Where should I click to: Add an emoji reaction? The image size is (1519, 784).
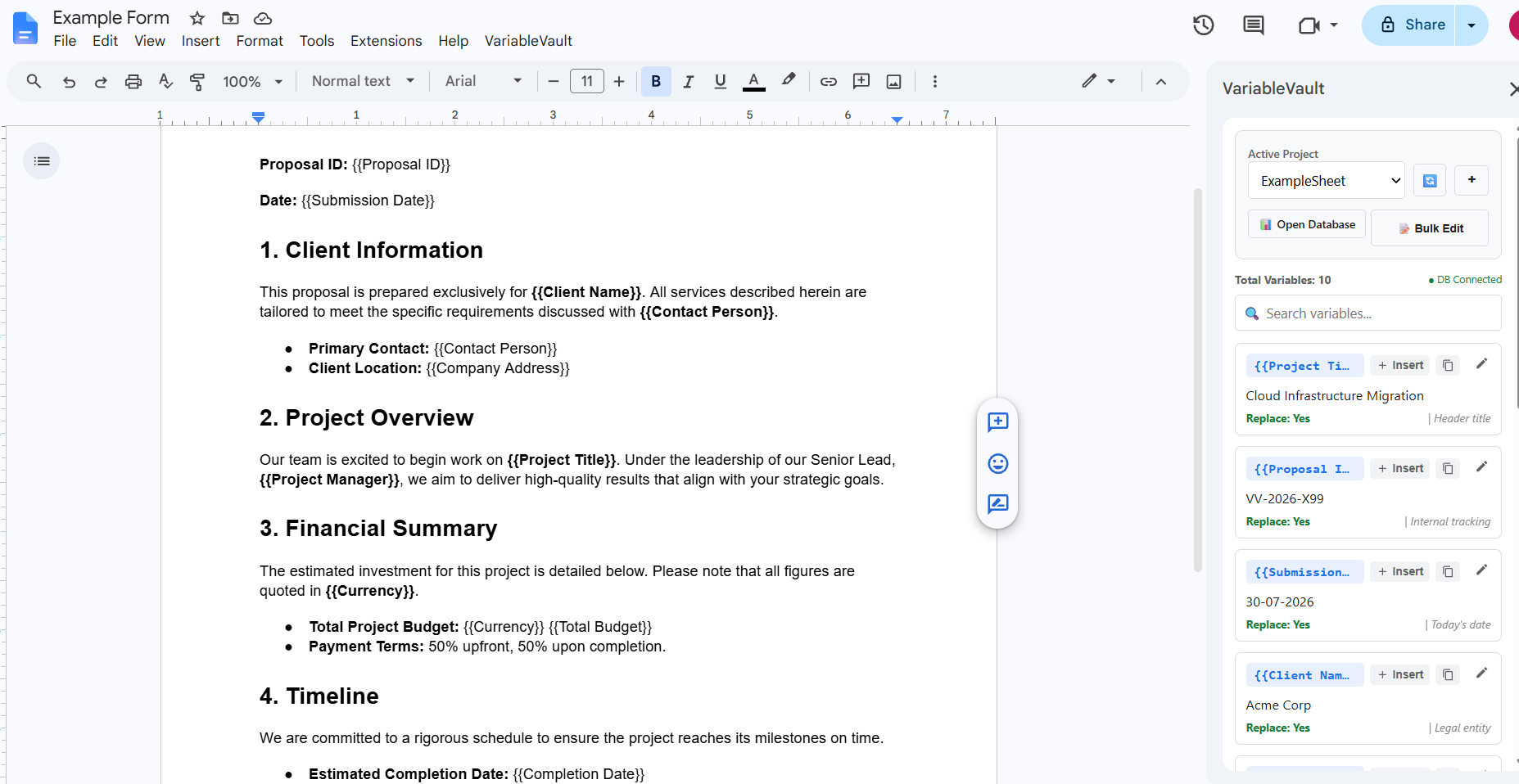coord(997,464)
